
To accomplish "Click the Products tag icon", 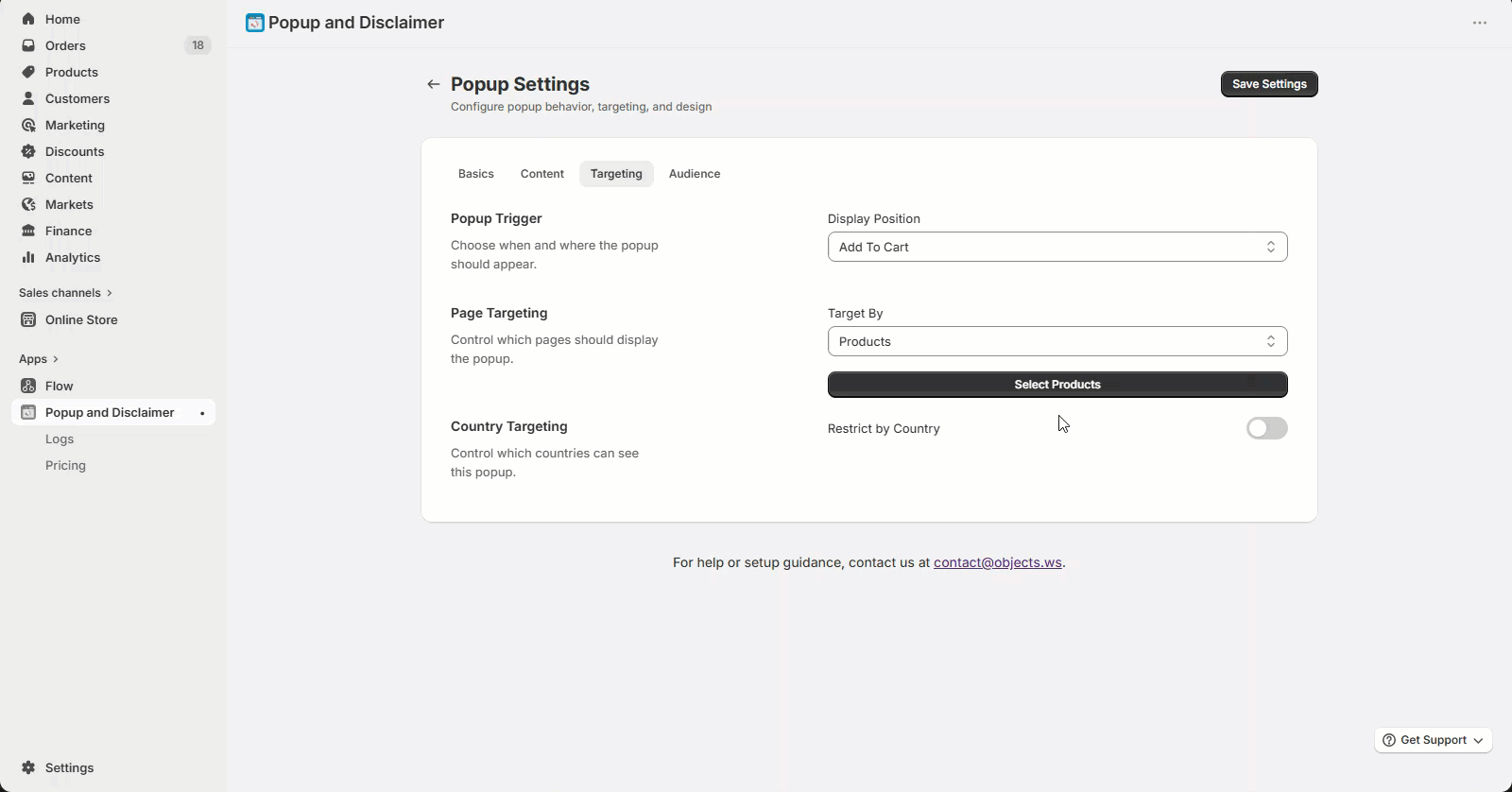I will tap(28, 72).
